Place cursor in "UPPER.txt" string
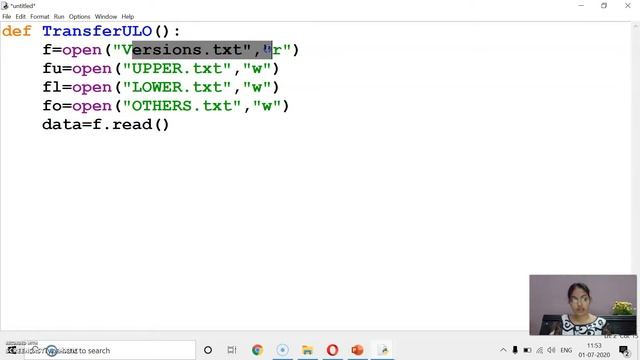 pos(177,68)
